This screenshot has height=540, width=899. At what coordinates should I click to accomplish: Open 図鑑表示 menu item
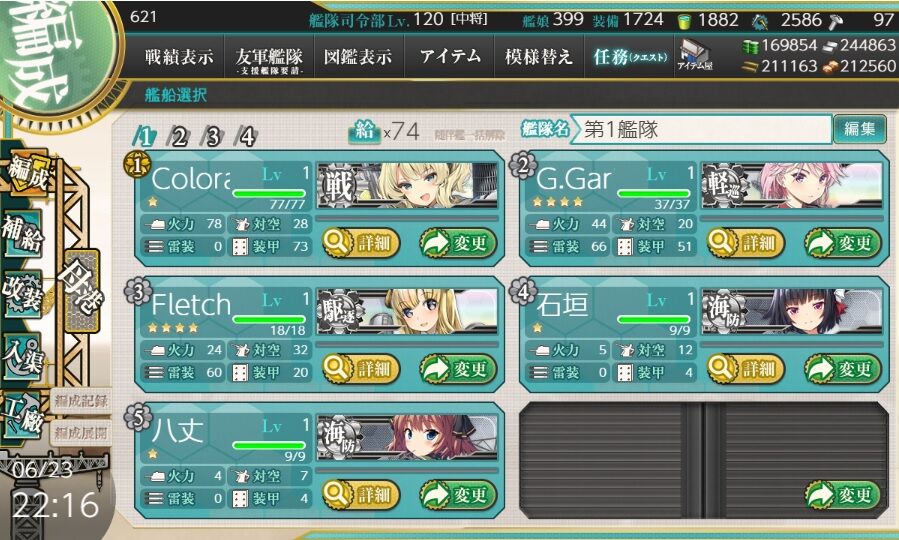coord(358,57)
